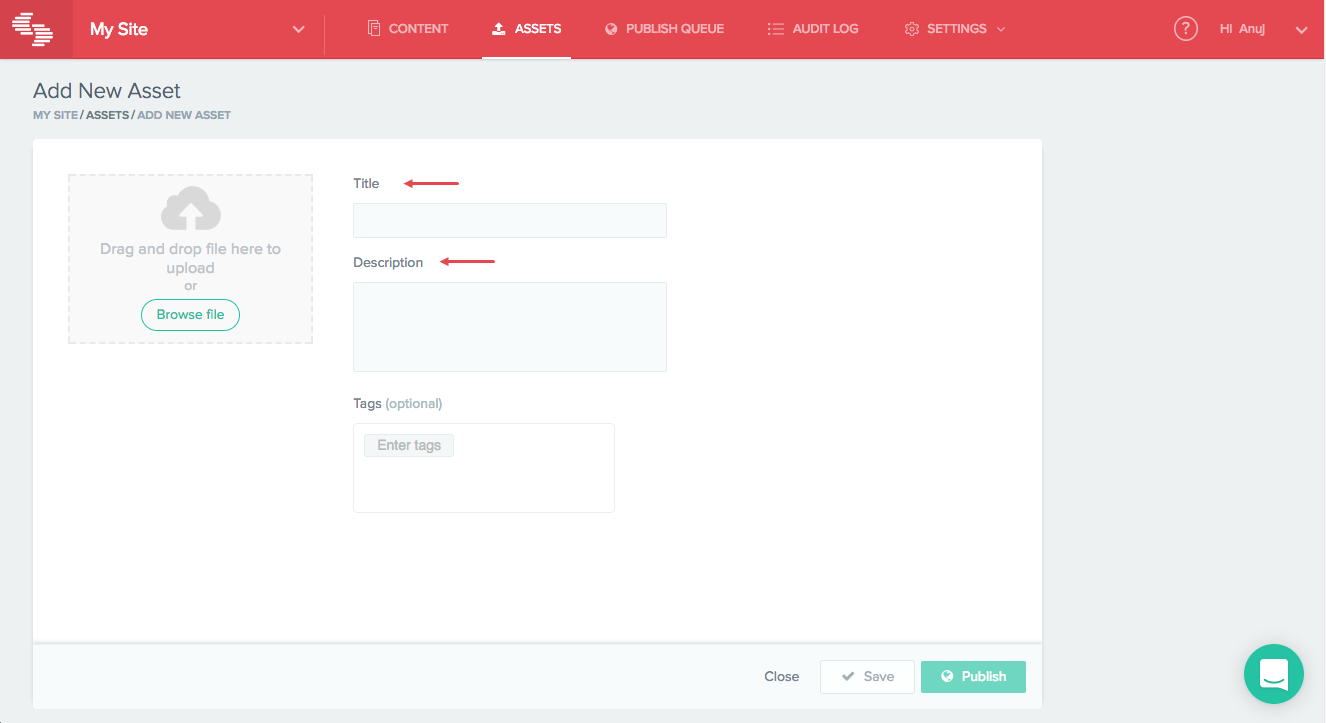The width and height of the screenshot is (1326, 723).
Task: Open the Audit Log tab
Action: pyautogui.click(x=813, y=29)
